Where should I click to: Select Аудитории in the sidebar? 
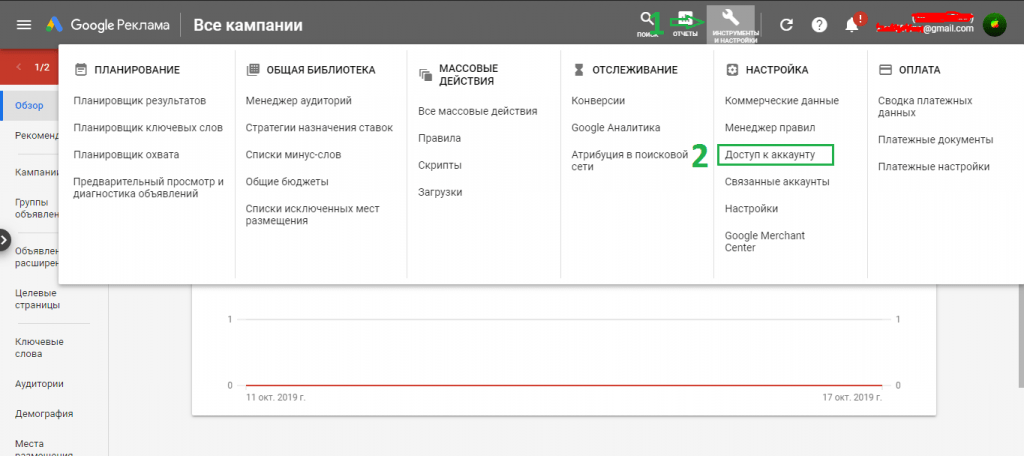click(39, 384)
